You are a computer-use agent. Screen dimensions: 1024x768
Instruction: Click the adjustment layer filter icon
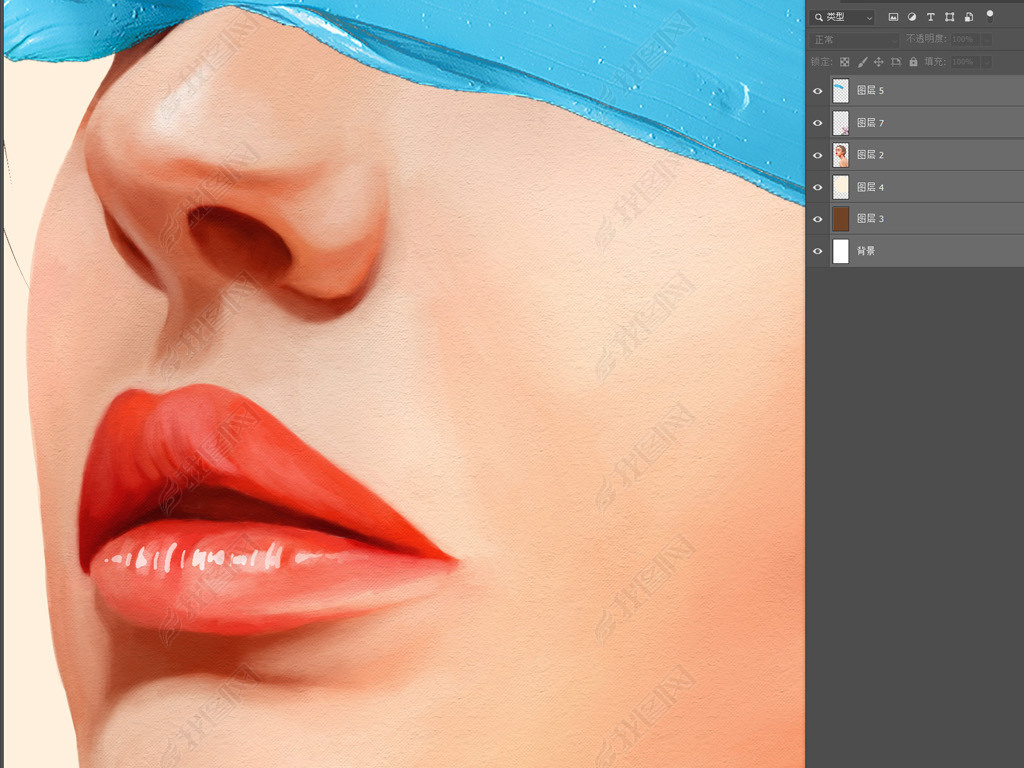[912, 17]
